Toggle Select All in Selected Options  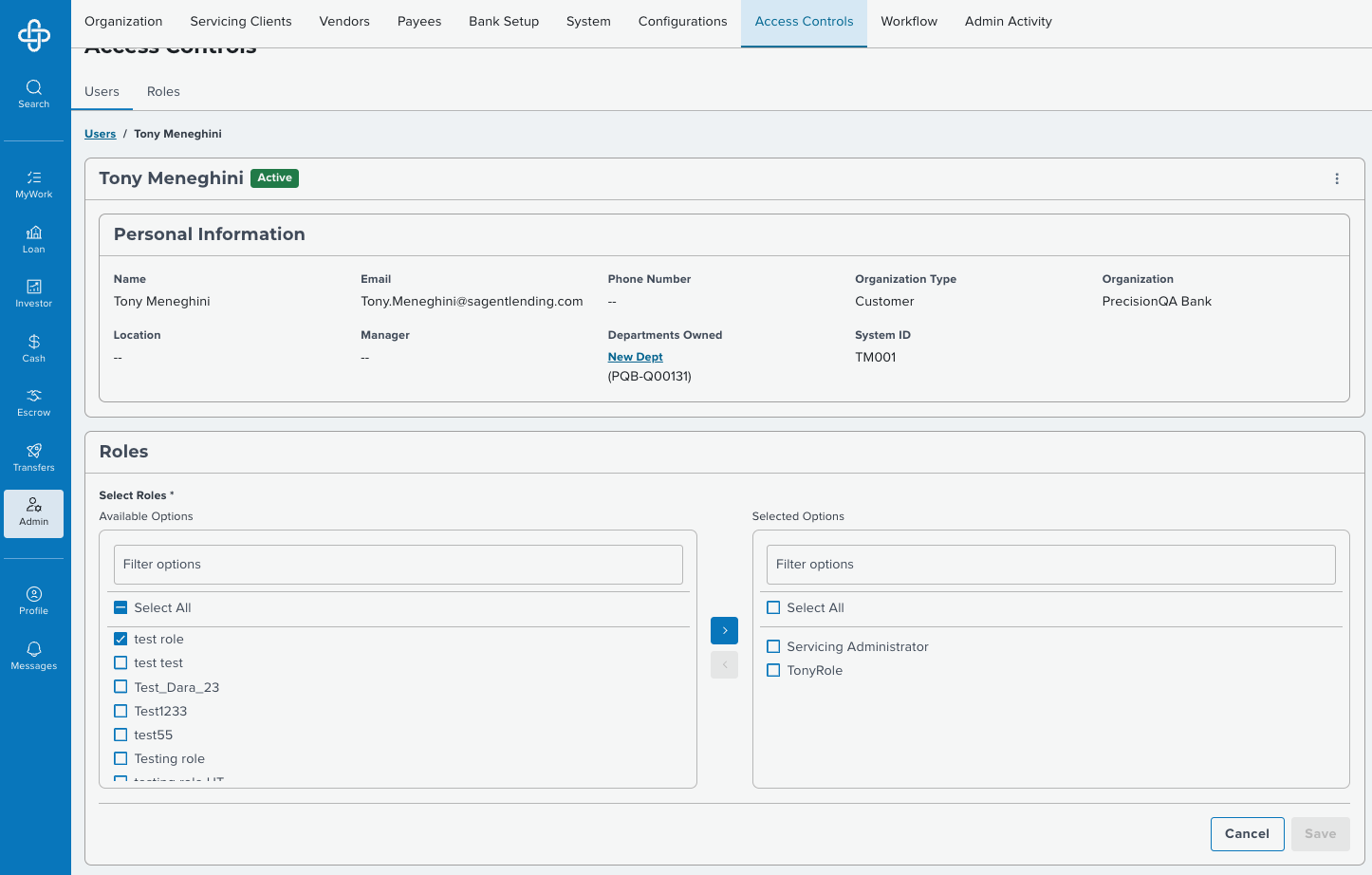773,607
